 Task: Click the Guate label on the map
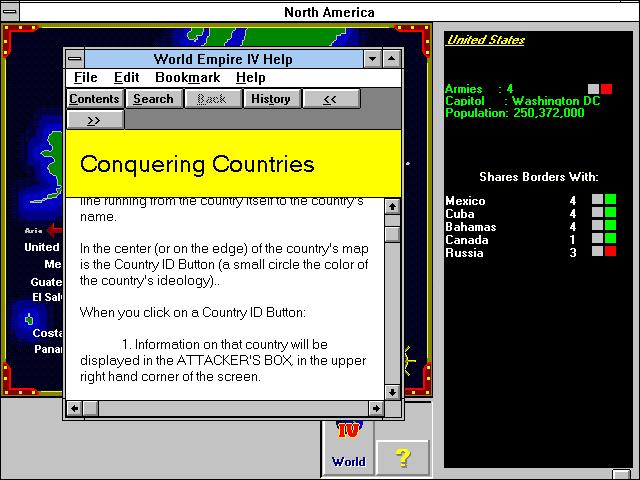click(46, 282)
